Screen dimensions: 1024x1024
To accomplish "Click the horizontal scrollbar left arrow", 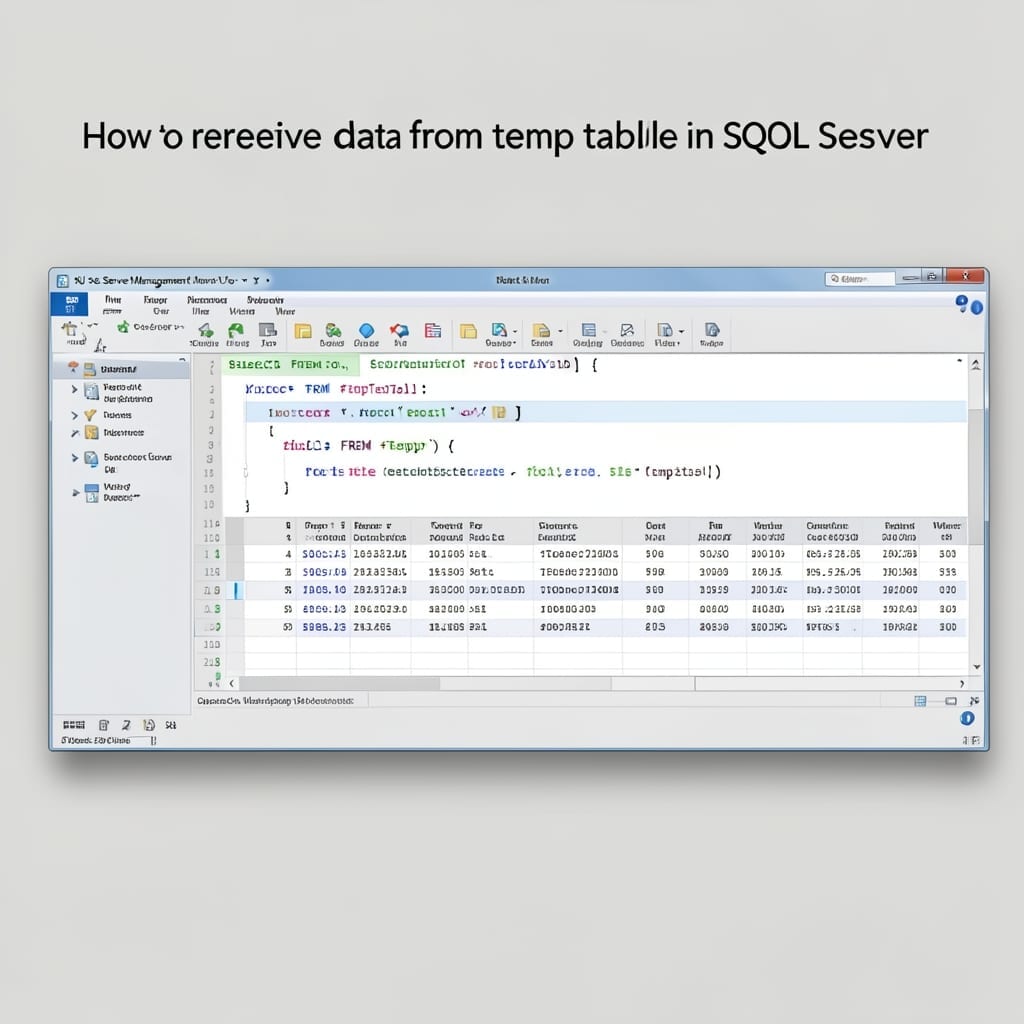I will click(232, 683).
